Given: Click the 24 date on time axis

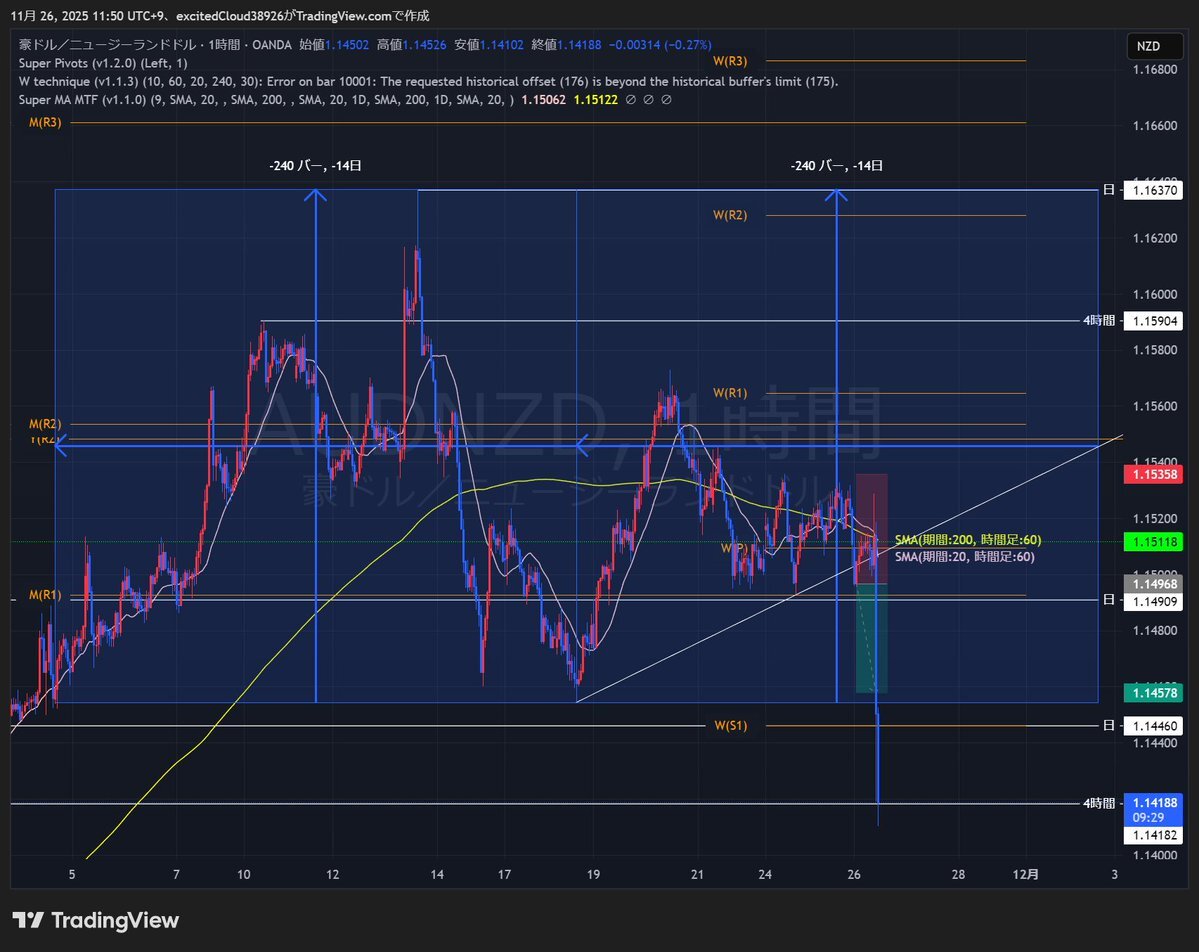Looking at the screenshot, I should 765,874.
